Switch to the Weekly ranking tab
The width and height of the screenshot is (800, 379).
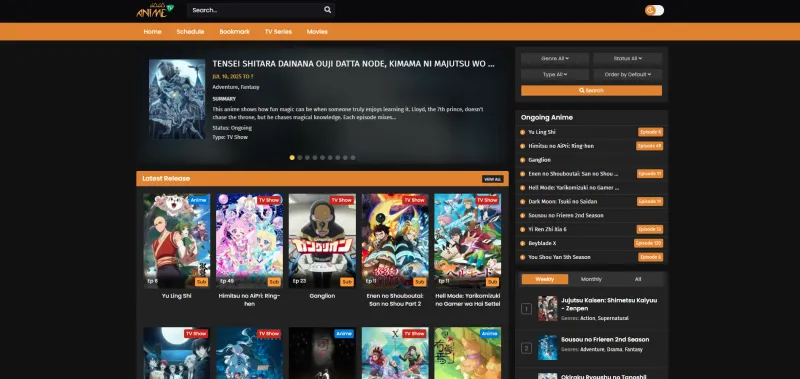(544, 279)
